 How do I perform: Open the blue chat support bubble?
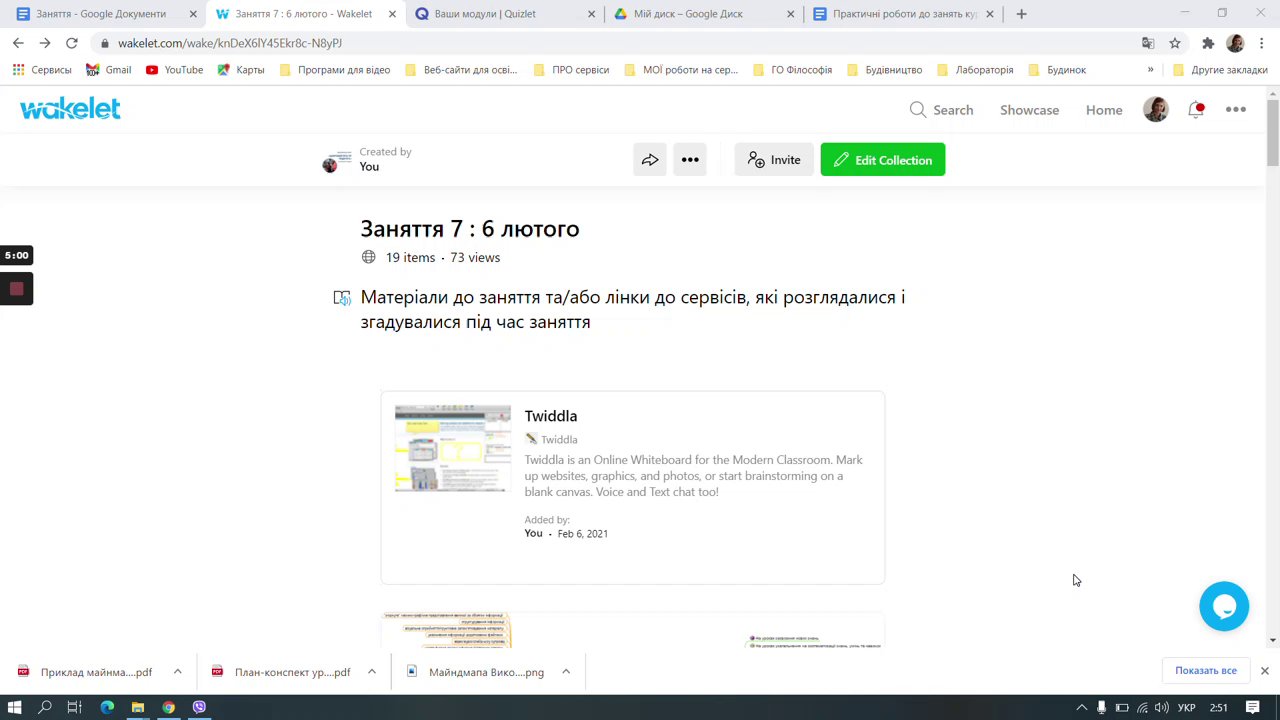[1224, 606]
